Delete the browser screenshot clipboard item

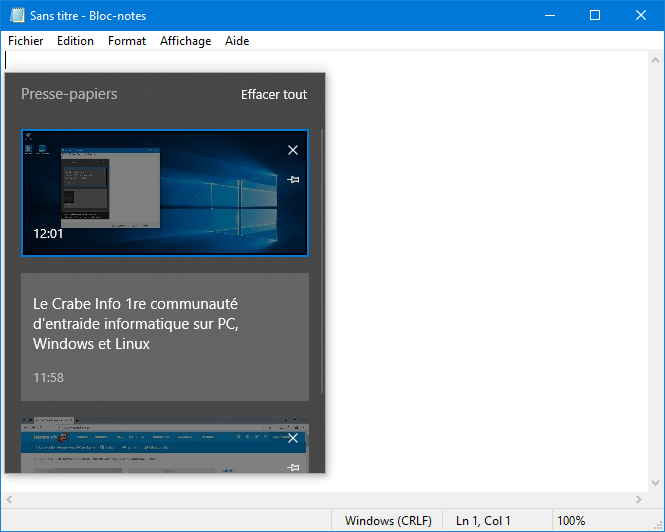tap(293, 438)
